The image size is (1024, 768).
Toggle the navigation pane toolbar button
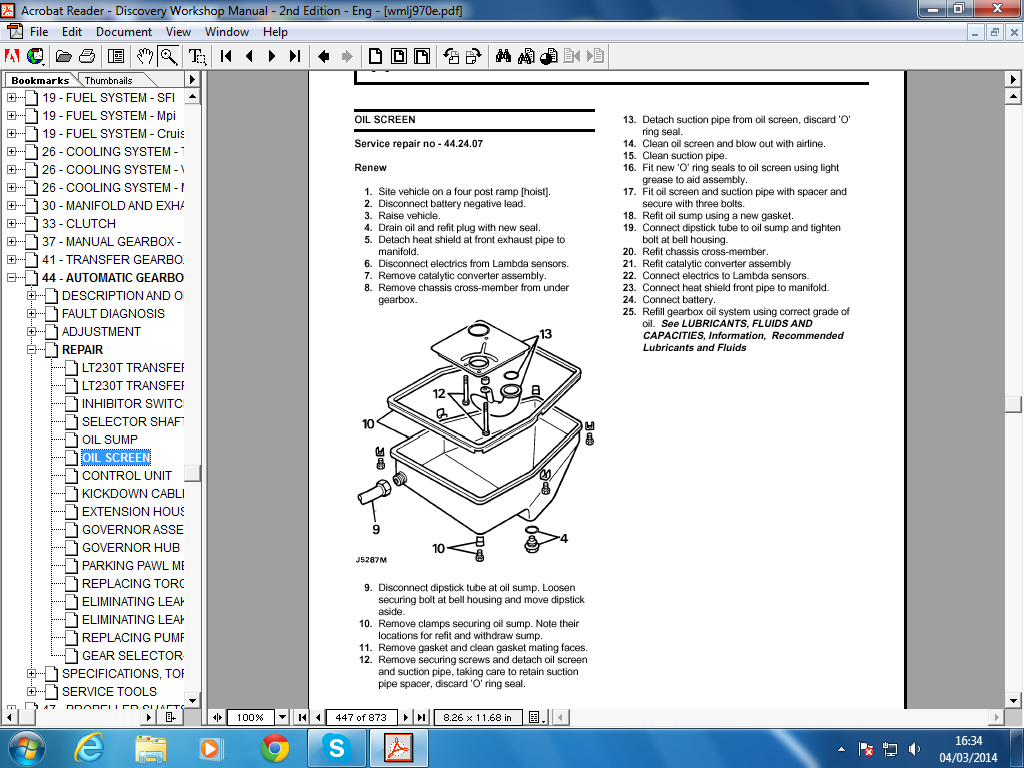[116, 56]
